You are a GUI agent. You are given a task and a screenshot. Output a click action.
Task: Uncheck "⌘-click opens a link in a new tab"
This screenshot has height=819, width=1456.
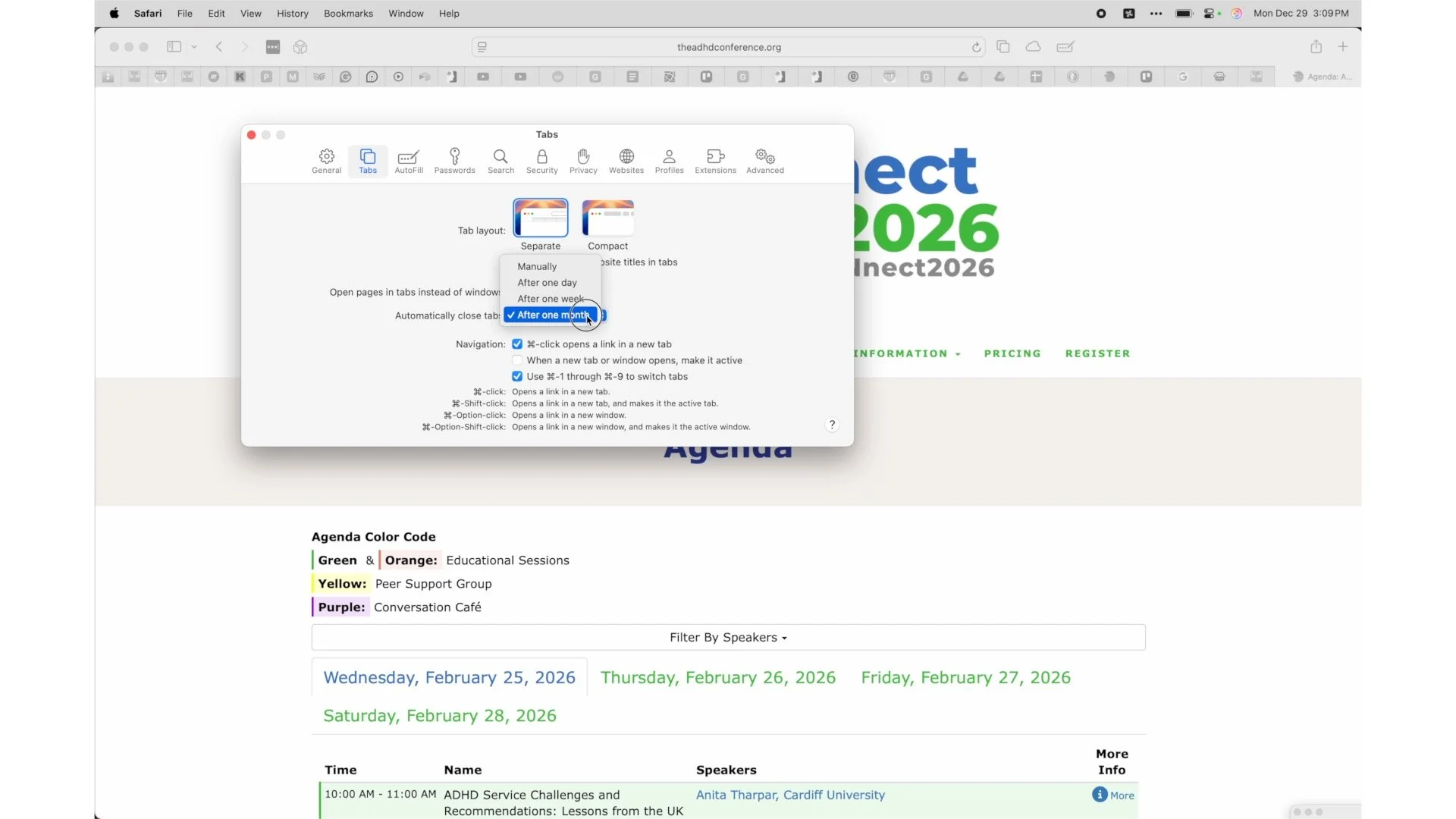coord(517,344)
